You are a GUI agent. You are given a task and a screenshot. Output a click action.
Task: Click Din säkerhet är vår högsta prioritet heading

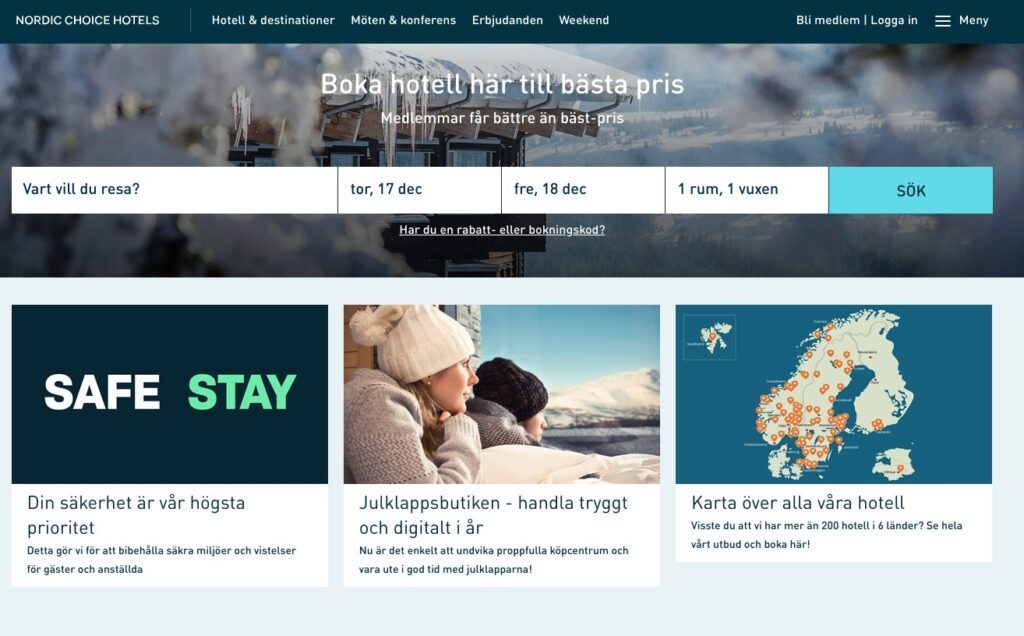point(136,515)
